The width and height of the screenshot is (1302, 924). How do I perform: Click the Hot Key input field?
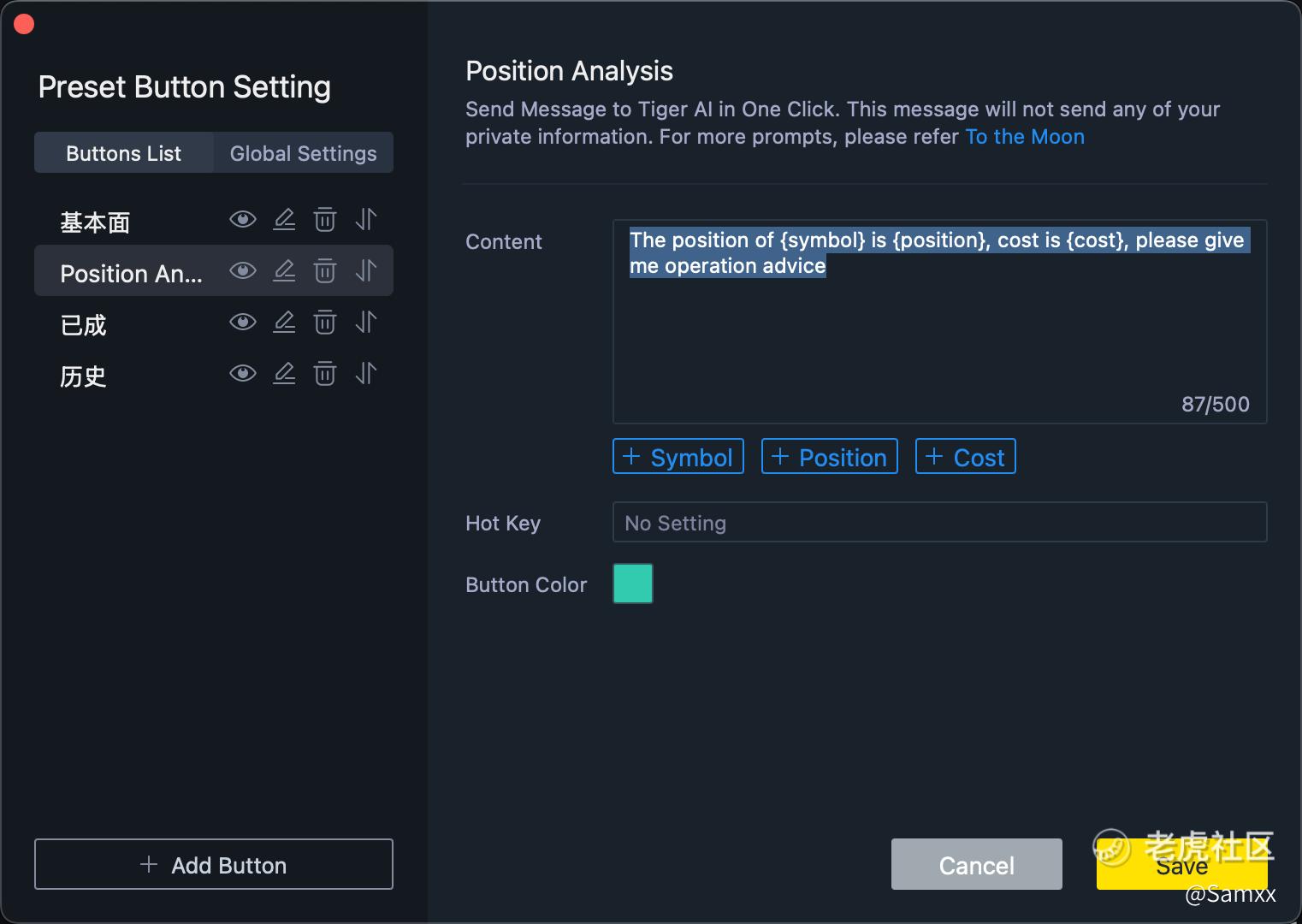pyautogui.click(x=939, y=523)
